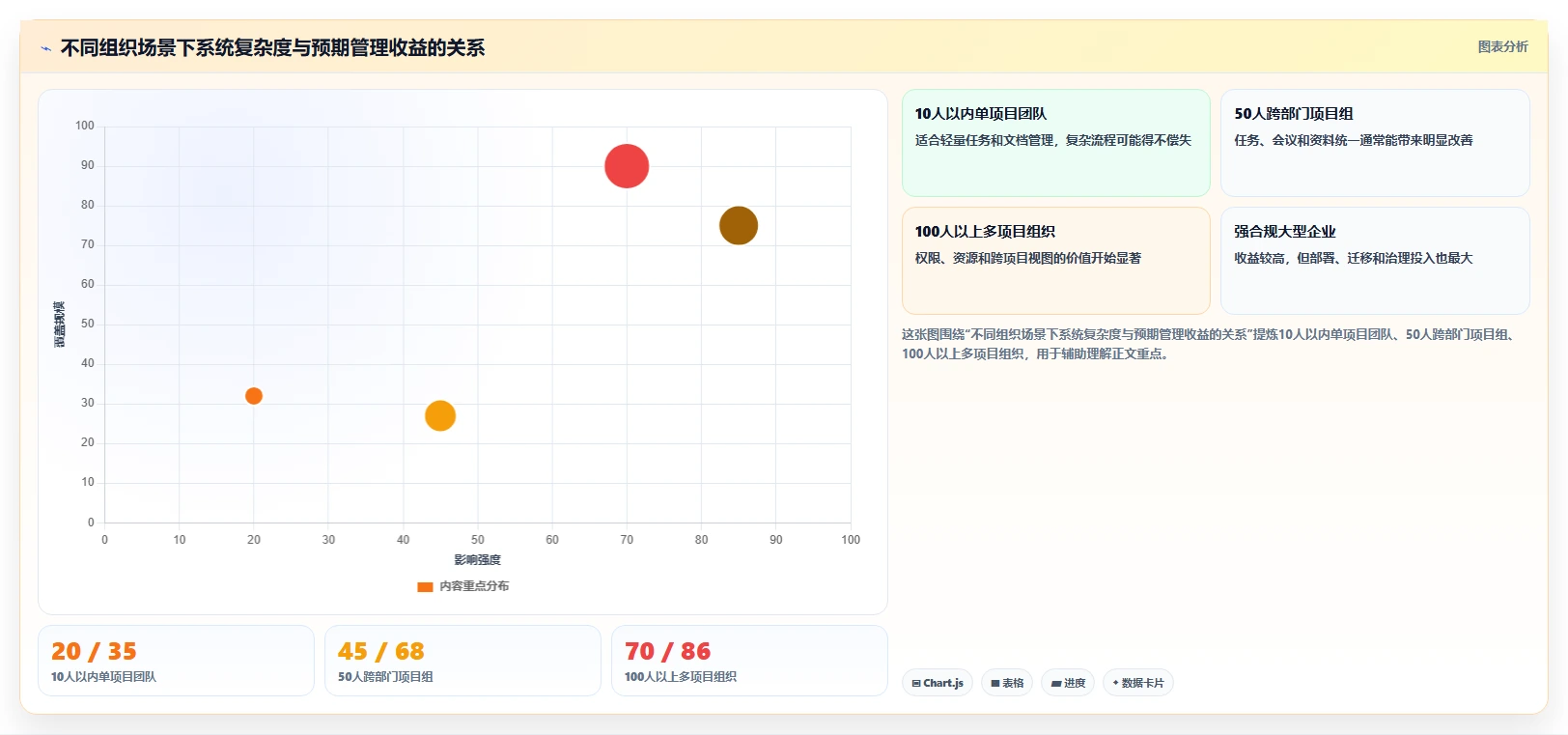This screenshot has height=735, width=1568.
Task: Click the icon in the Chart.js tag
Action: (916, 683)
